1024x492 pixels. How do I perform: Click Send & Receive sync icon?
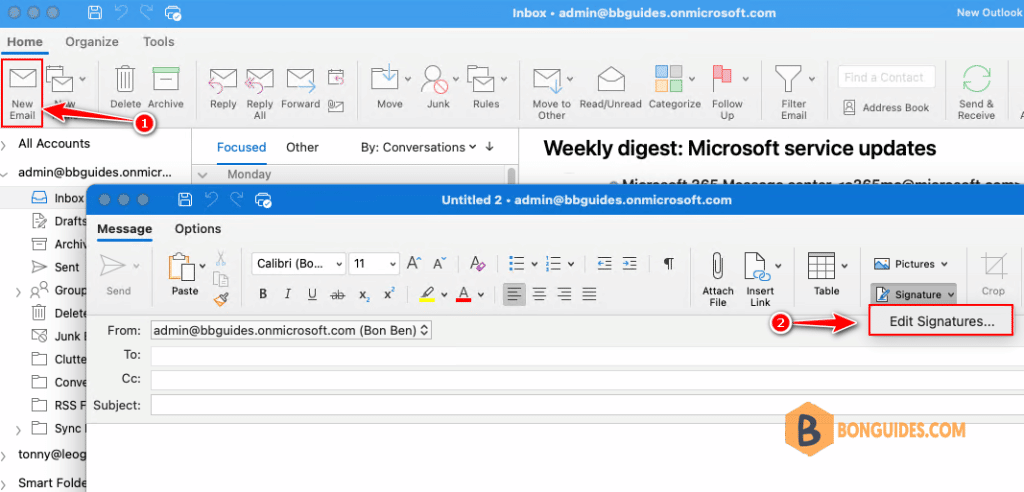click(x=976, y=80)
